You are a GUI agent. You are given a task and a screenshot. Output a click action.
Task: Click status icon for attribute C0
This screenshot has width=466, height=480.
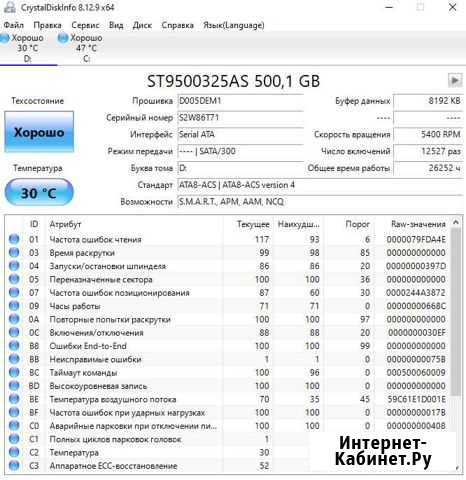click(x=14, y=426)
